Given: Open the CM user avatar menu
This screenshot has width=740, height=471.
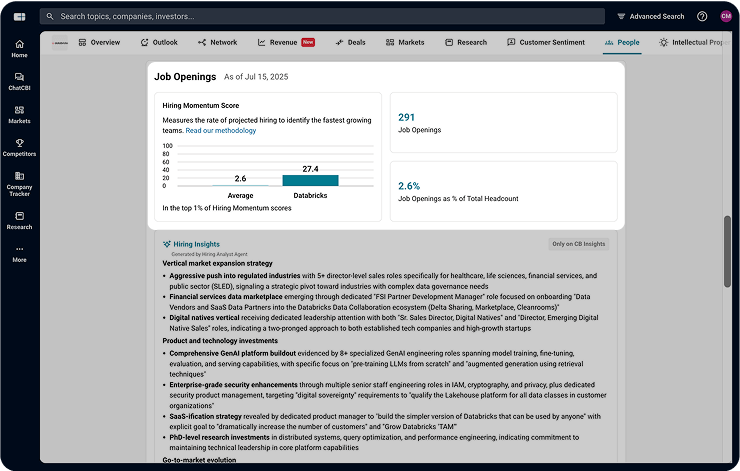Looking at the screenshot, I should pos(725,16).
